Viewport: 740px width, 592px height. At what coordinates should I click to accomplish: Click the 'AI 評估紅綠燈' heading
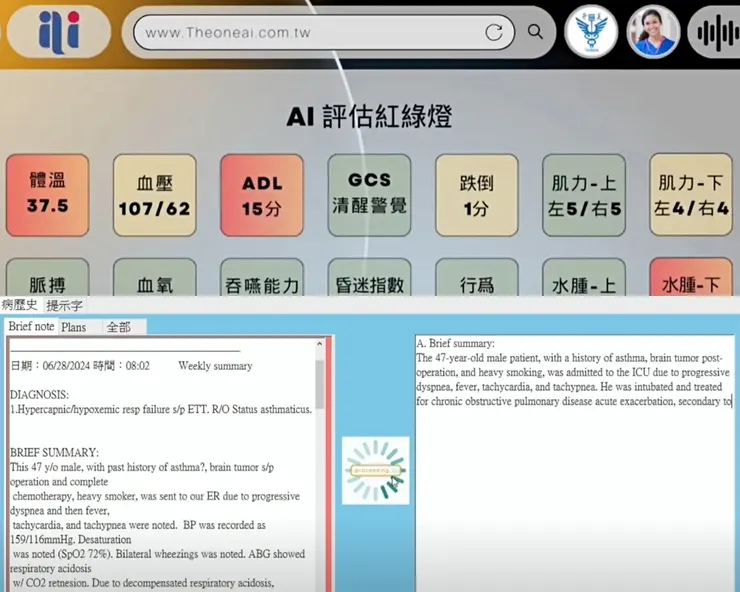tap(370, 117)
